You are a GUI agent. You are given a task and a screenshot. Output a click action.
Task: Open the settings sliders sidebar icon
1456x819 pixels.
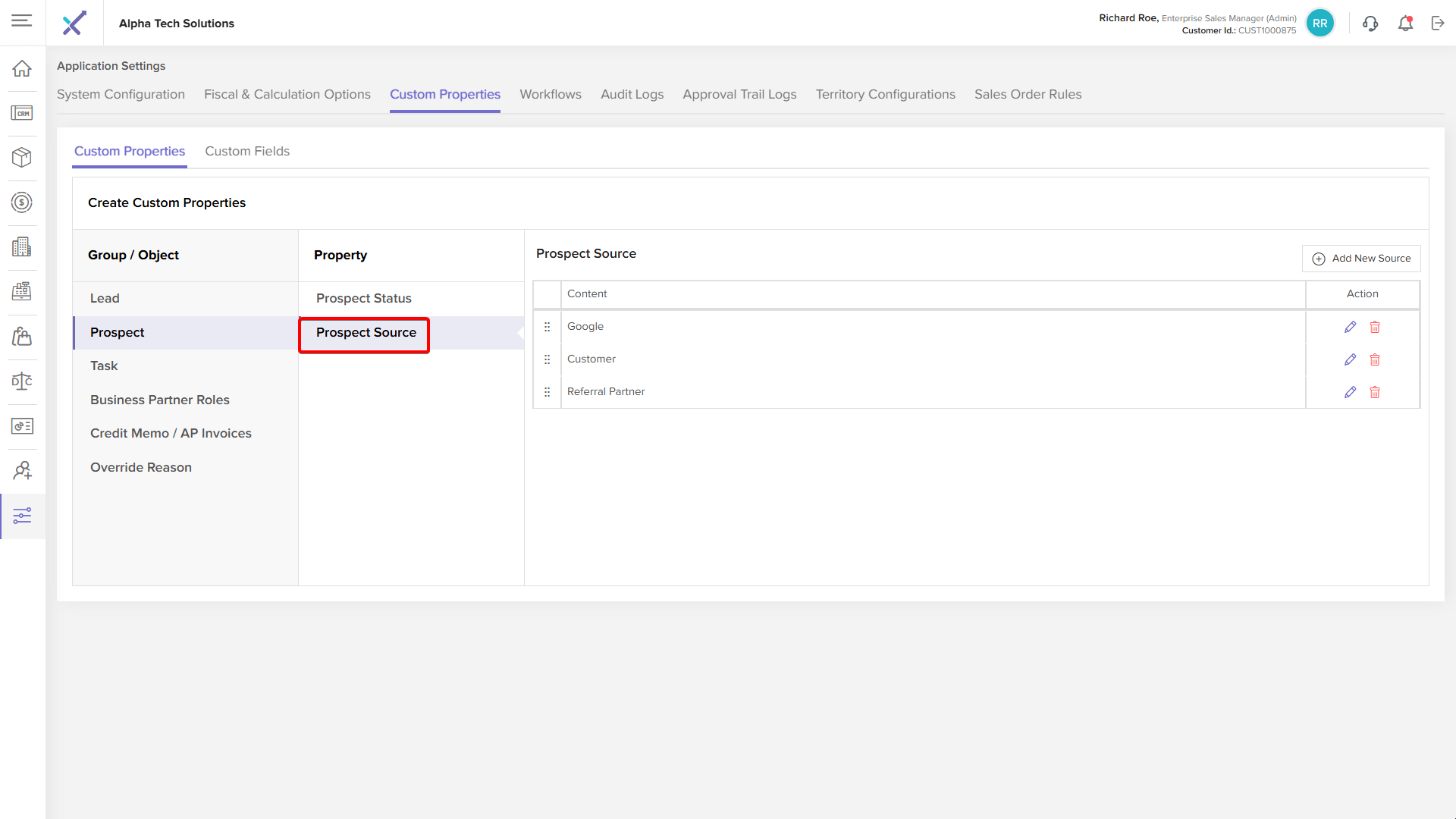pyautogui.click(x=22, y=516)
